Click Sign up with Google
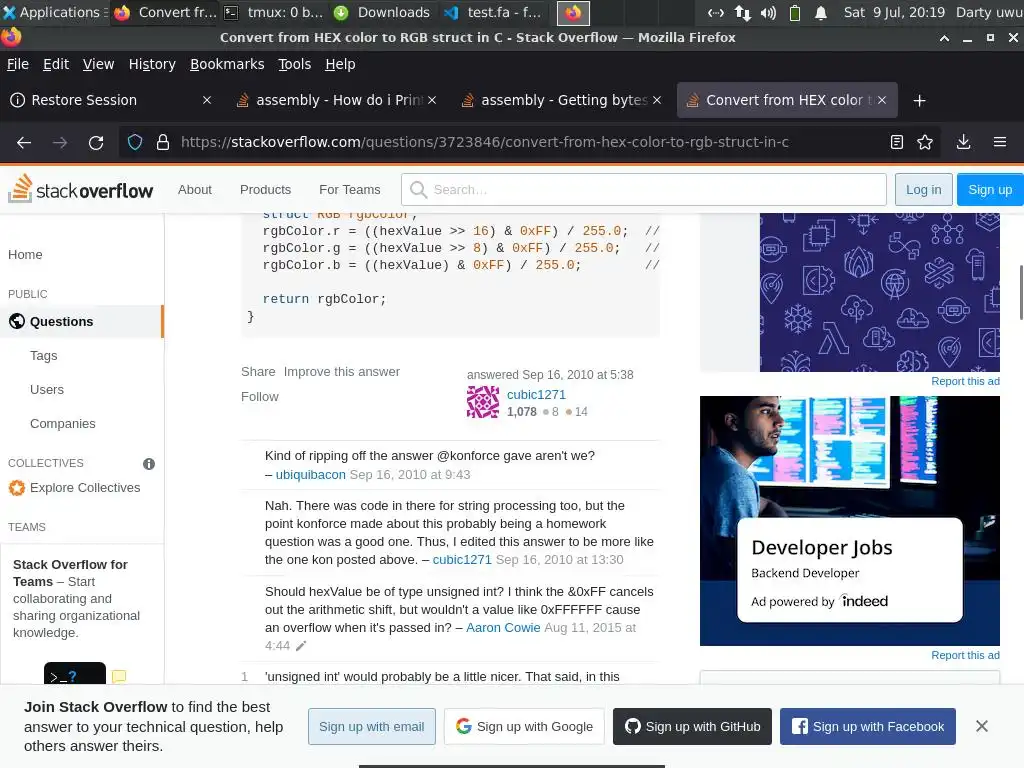The image size is (1024, 768). (524, 726)
